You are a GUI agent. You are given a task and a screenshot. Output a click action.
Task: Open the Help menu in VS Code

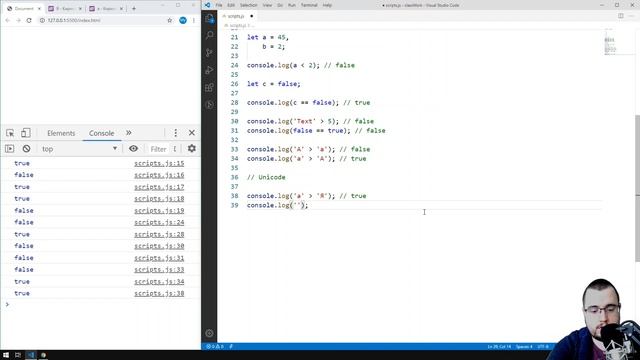click(327, 5)
